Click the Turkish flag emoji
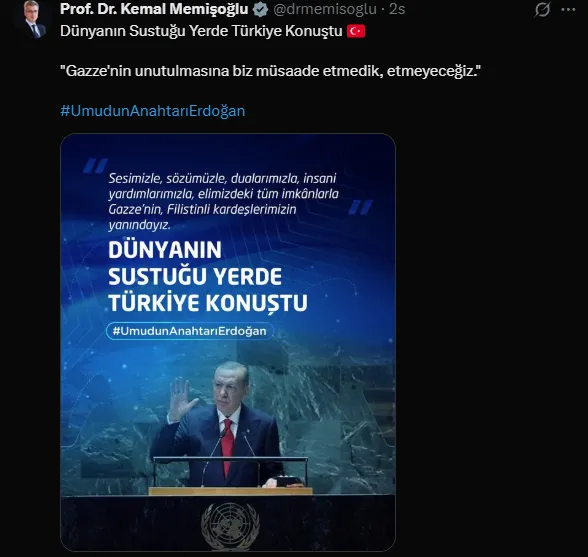 coord(356,31)
